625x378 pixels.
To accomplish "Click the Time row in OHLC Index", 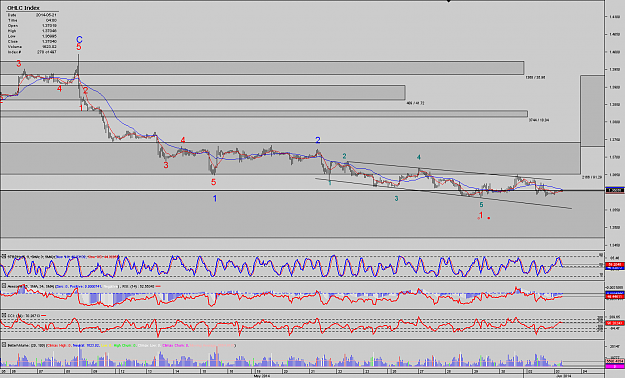I will point(33,20).
